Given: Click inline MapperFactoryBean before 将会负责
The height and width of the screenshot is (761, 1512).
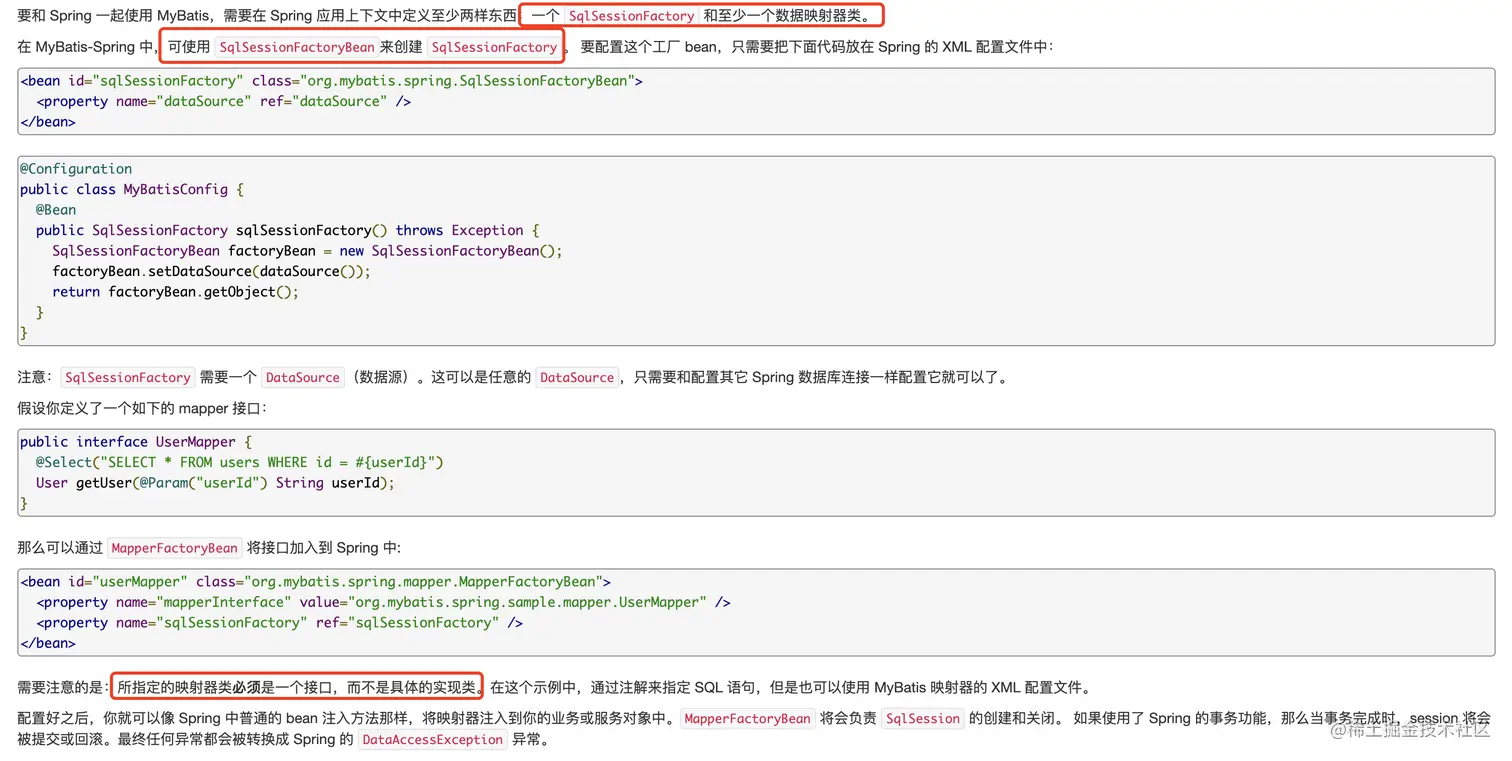Looking at the screenshot, I should pos(748,719).
